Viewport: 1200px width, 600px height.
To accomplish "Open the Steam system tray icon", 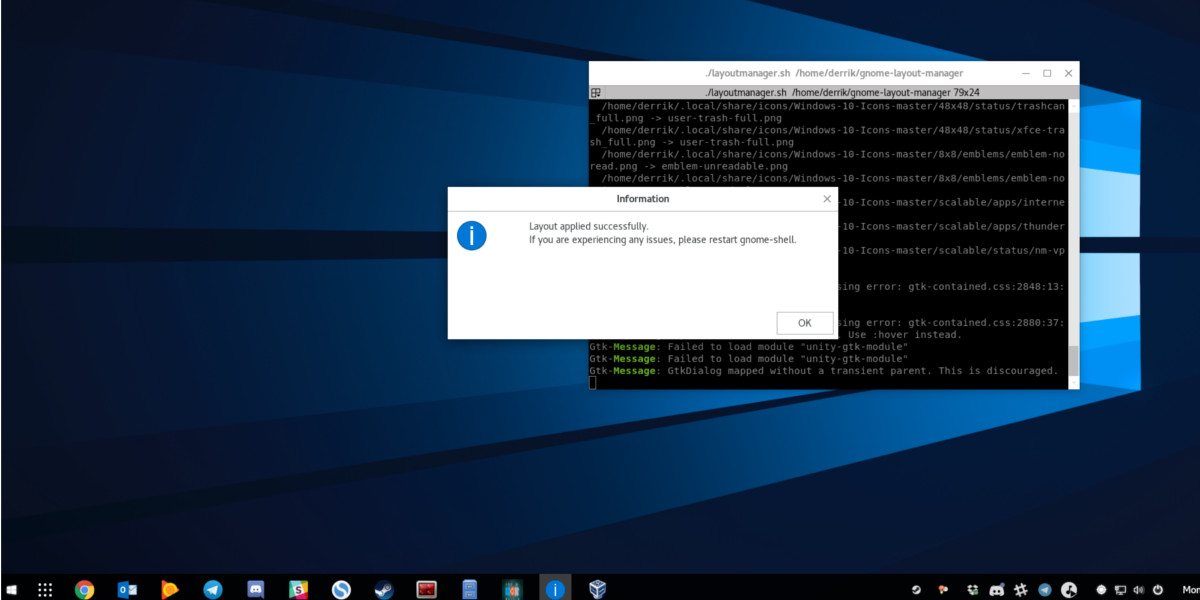I will pos(916,590).
